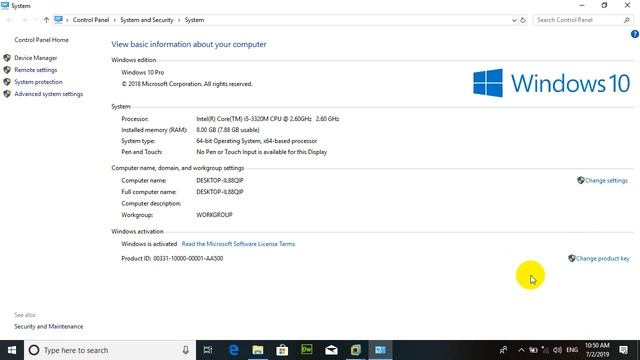Screen dimensions: 640x360
Task: Go to Control Panel Home
Action: (41, 40)
